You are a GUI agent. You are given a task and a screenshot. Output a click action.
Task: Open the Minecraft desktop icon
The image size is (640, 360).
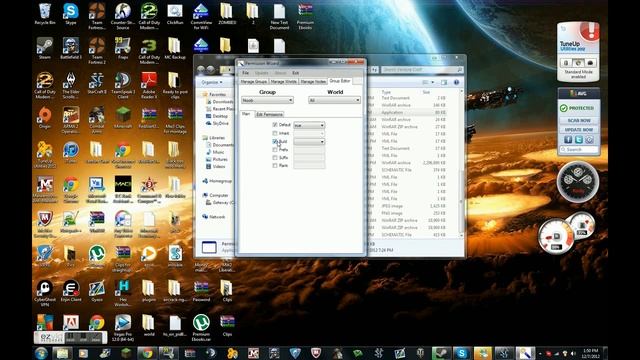[122, 118]
